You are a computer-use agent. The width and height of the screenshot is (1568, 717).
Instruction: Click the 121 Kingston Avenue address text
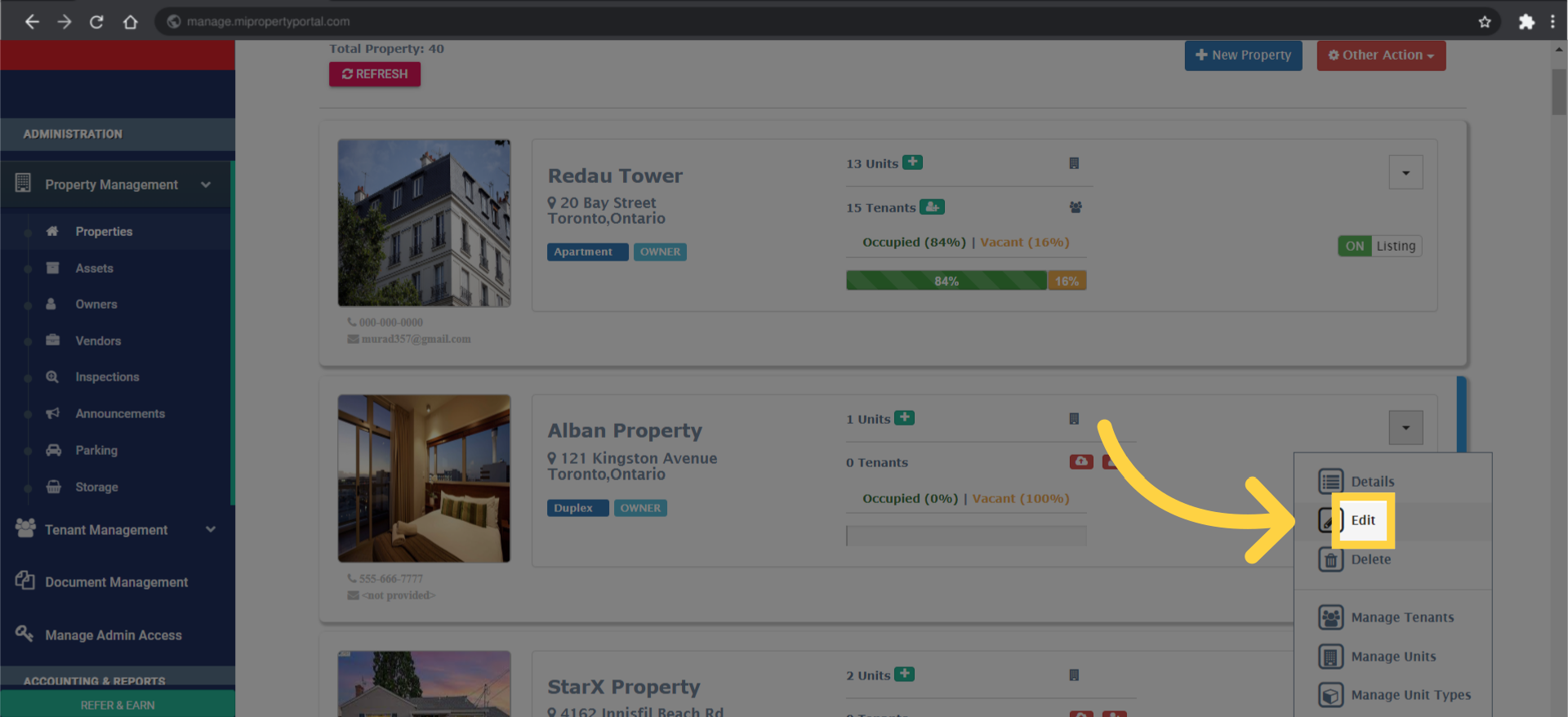[x=639, y=458]
